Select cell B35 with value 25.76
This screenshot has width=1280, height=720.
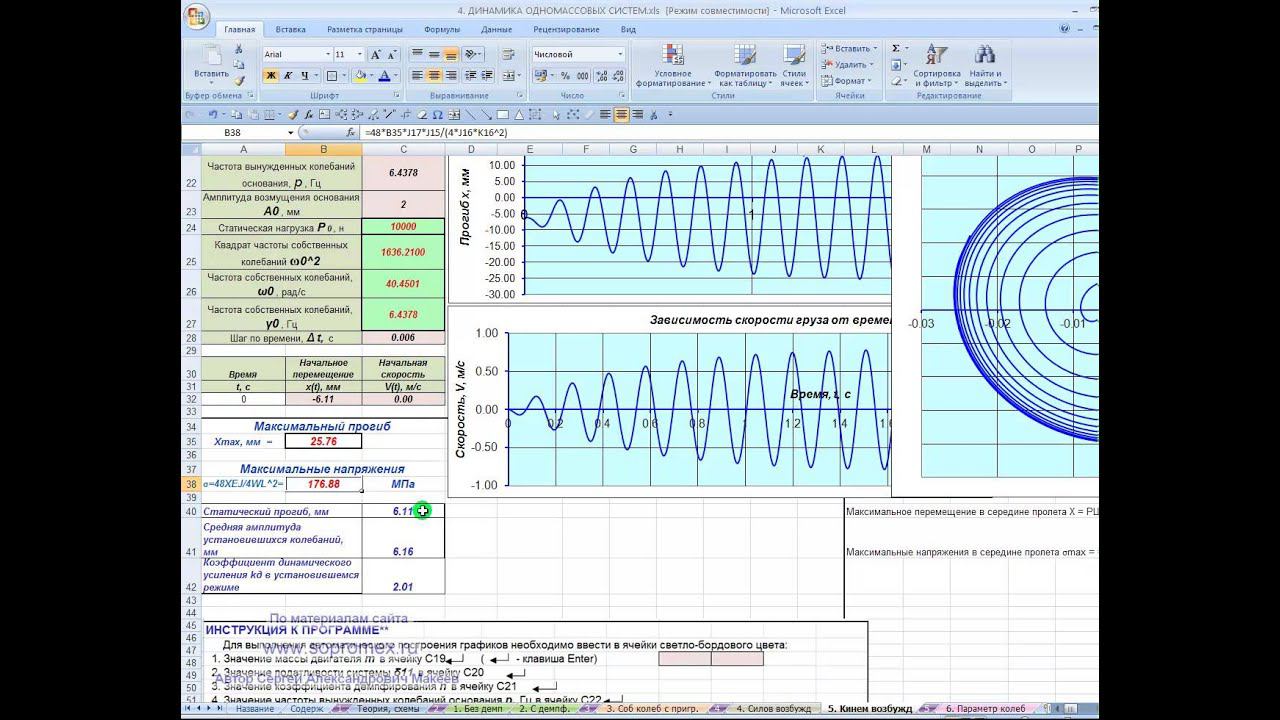pos(323,441)
